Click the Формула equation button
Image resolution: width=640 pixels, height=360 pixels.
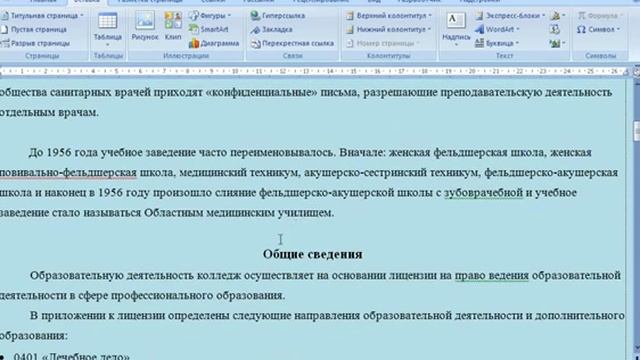(x=600, y=16)
